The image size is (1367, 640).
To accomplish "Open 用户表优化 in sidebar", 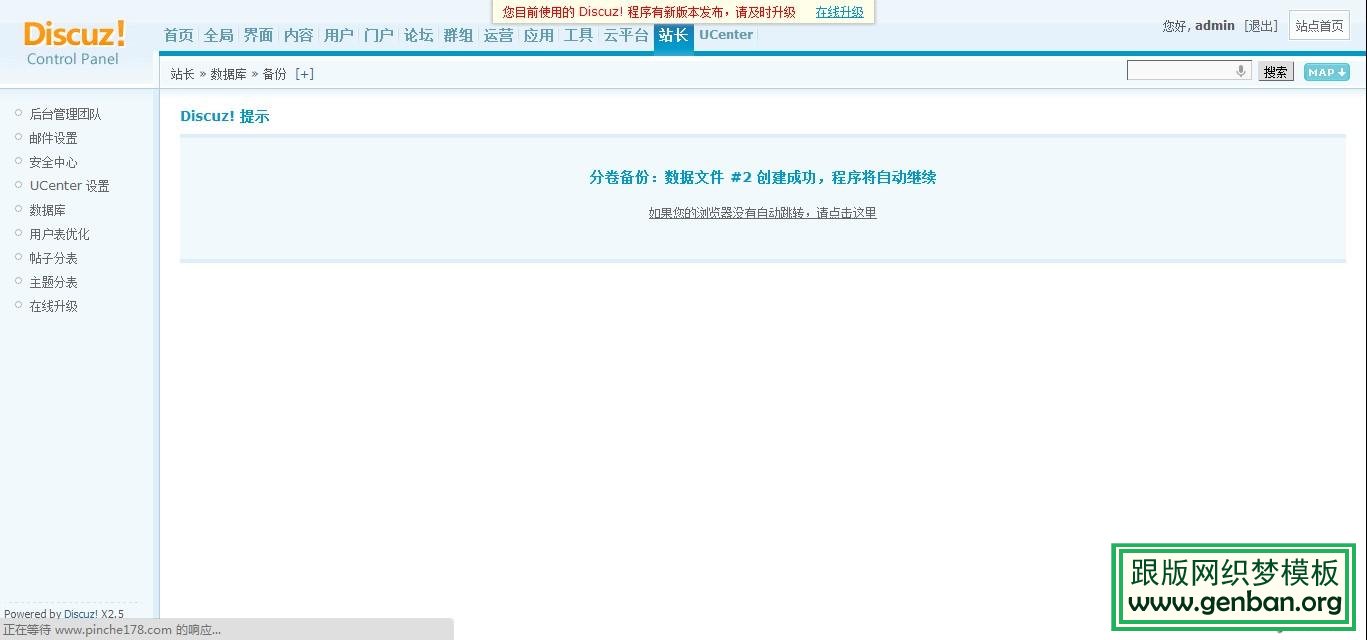I will coord(59,234).
